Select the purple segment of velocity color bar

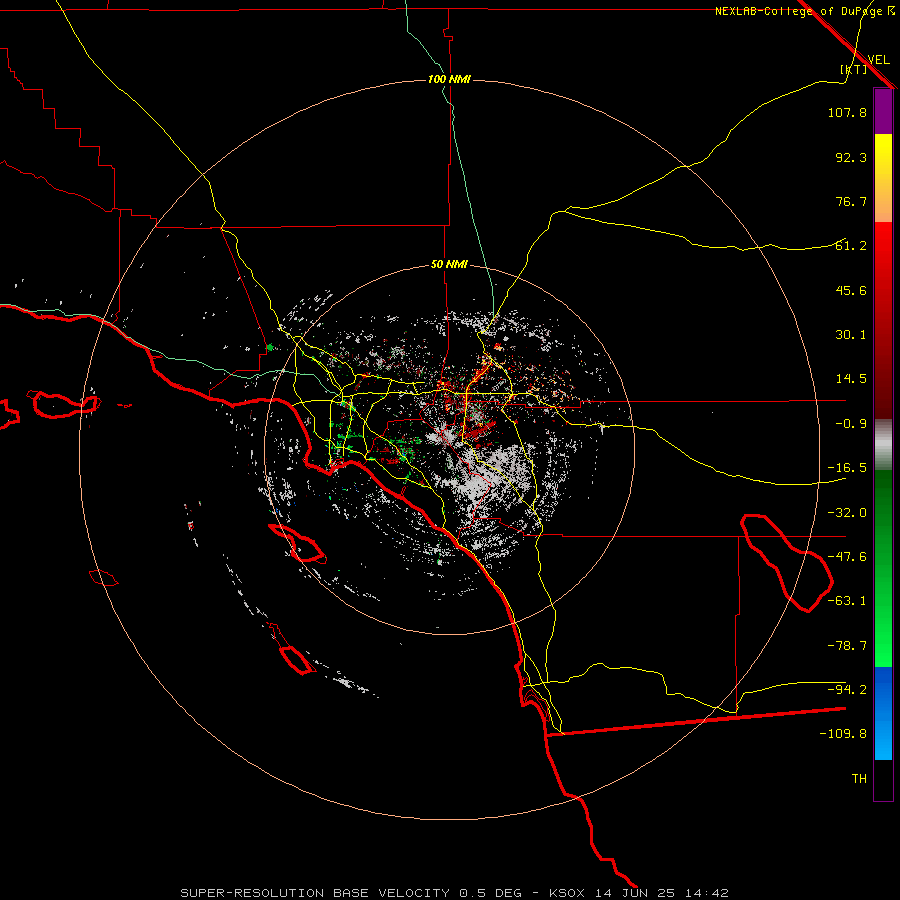pos(883,112)
